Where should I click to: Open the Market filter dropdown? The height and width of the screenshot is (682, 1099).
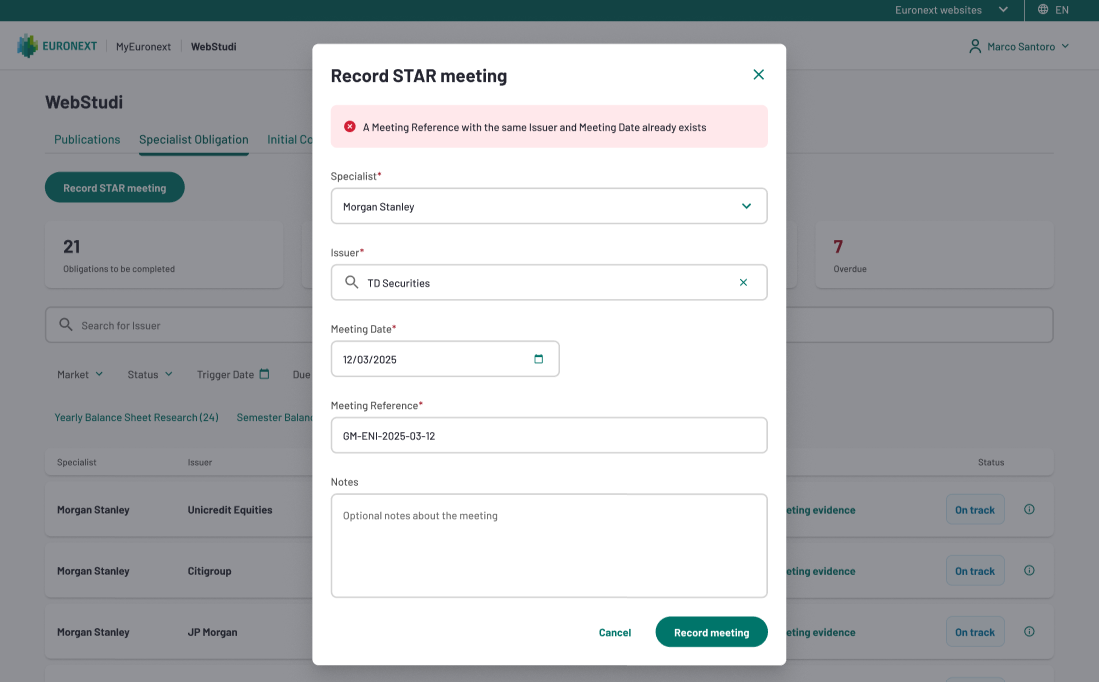coord(80,374)
